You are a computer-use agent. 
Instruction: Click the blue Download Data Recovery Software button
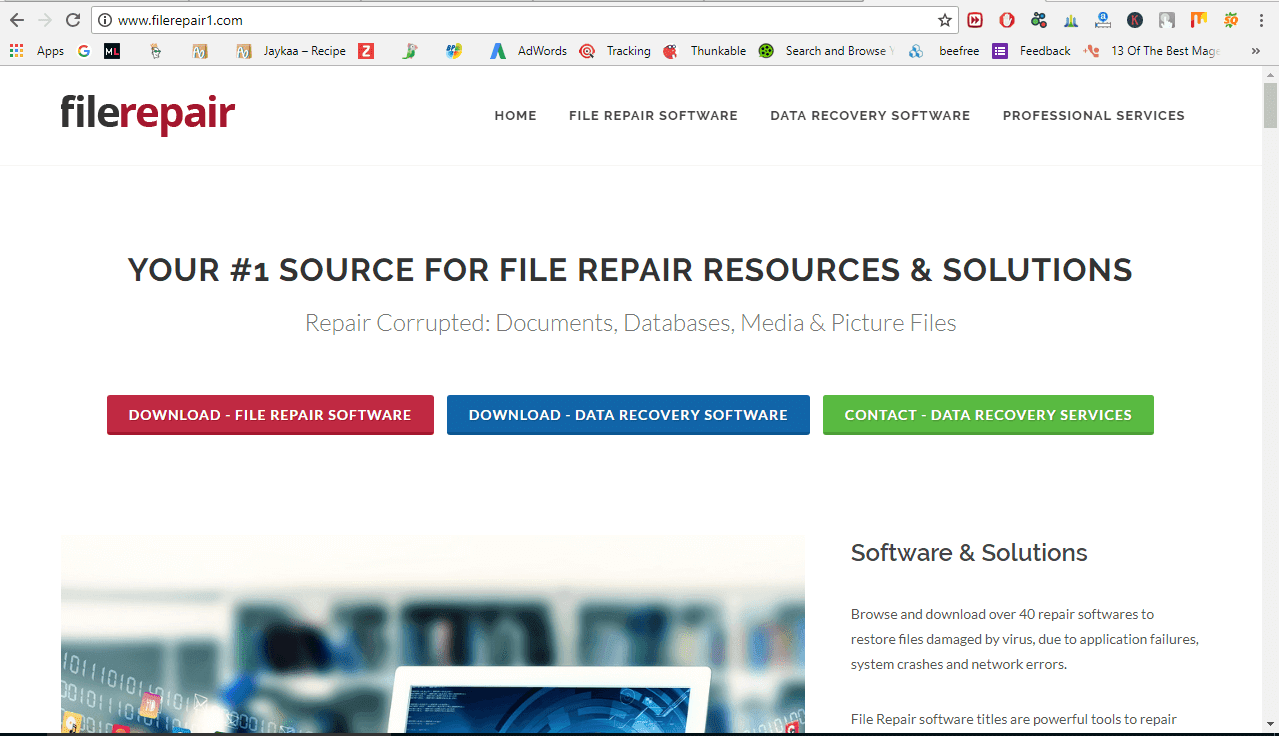(x=628, y=415)
